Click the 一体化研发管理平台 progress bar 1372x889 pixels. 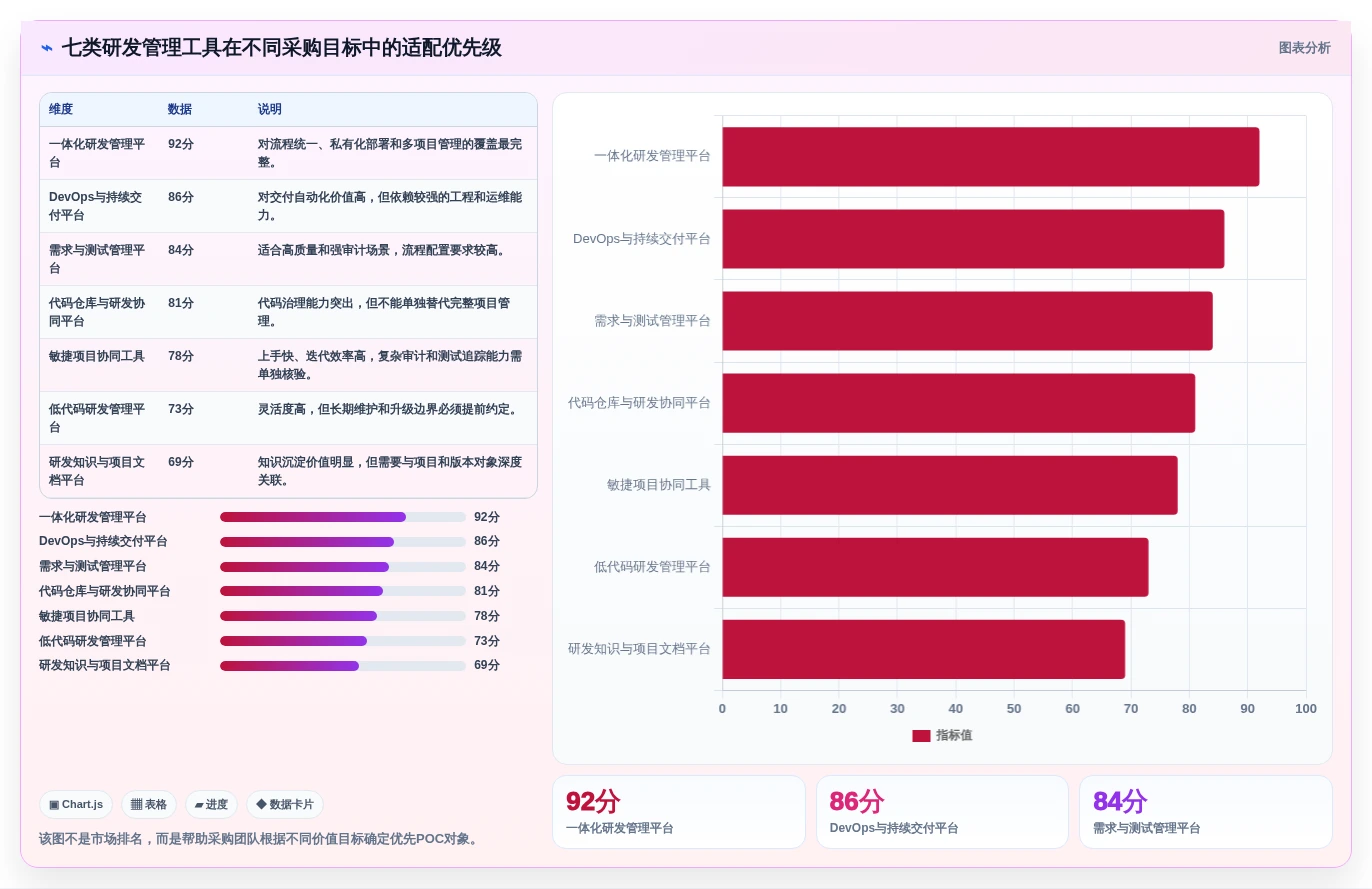click(343, 517)
